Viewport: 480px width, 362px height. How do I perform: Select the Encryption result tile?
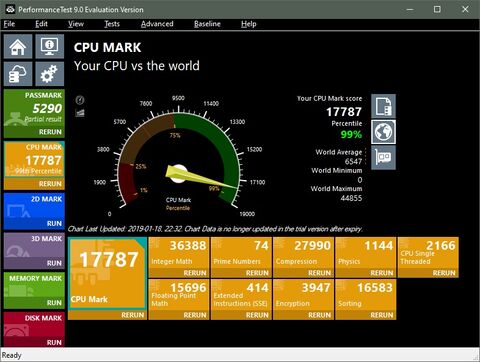tap(303, 295)
